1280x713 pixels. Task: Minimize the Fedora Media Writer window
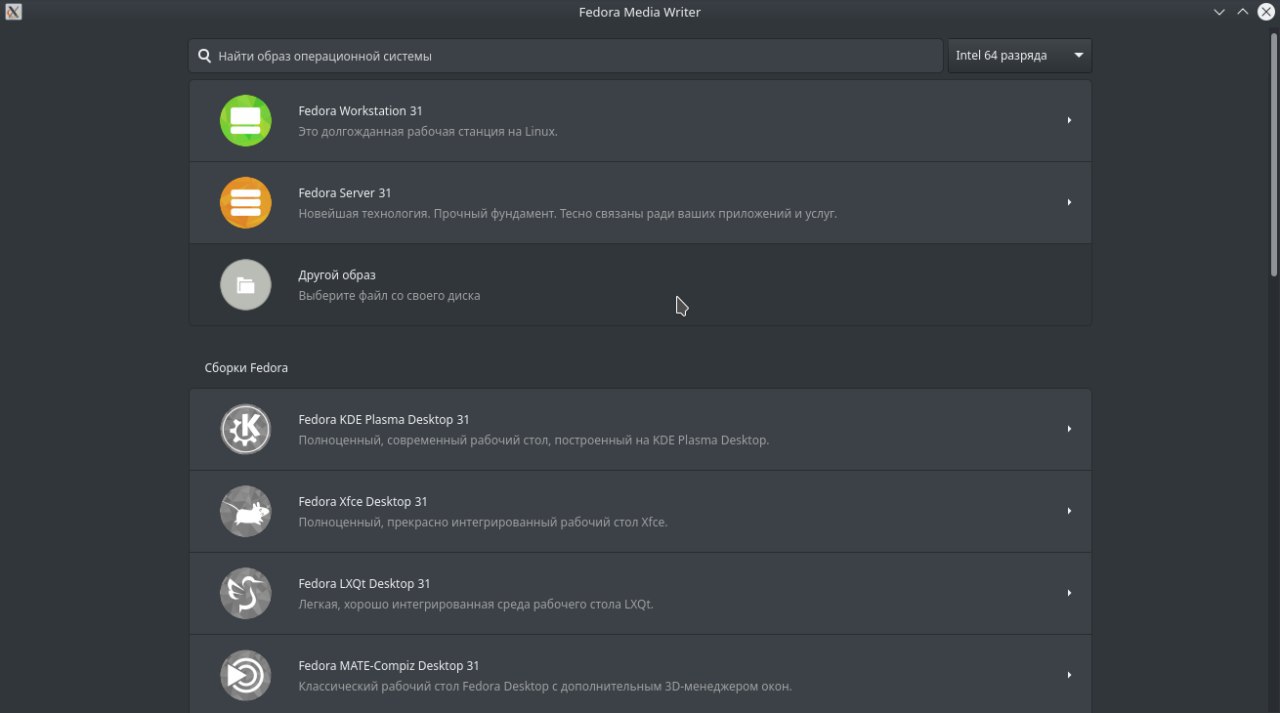[1219, 12]
